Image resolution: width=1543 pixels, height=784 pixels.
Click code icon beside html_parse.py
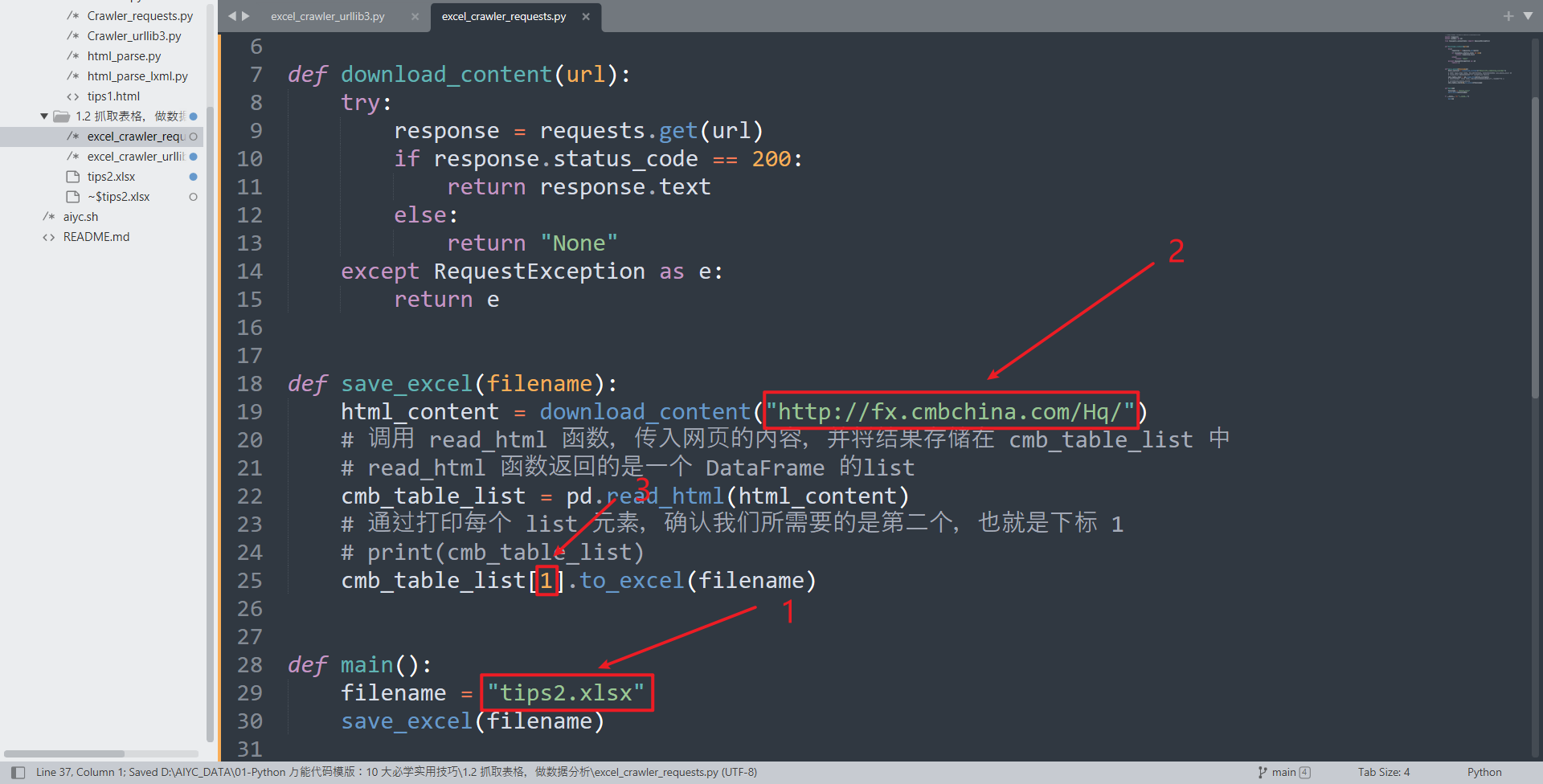[72, 56]
